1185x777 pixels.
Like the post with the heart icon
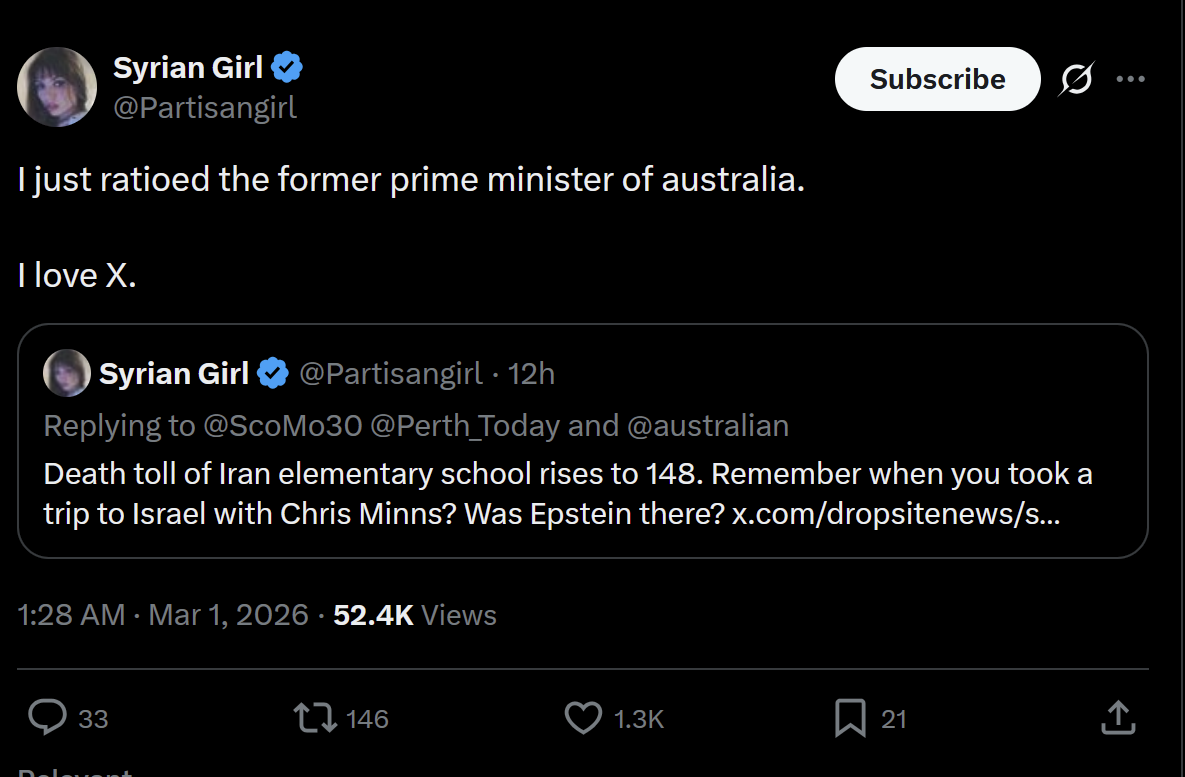click(583, 717)
